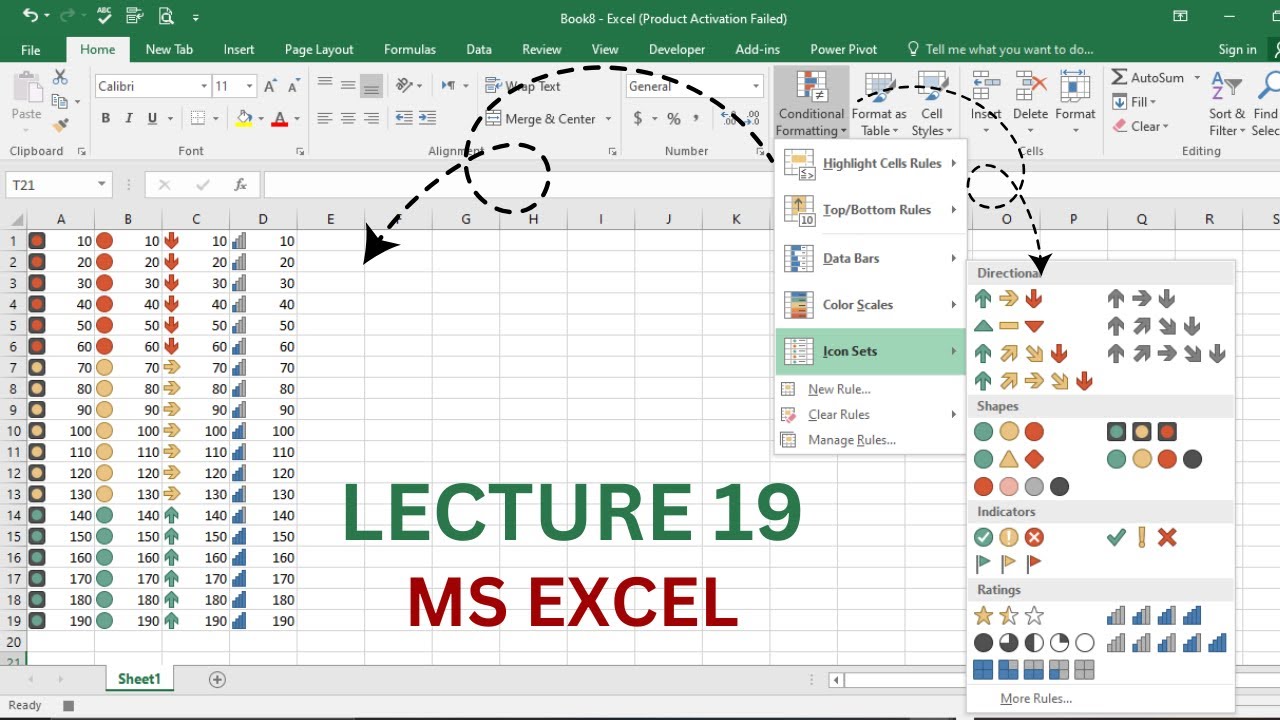Select 3 Flags indicator icon set
The width and height of the screenshot is (1280, 720).
1009,564
